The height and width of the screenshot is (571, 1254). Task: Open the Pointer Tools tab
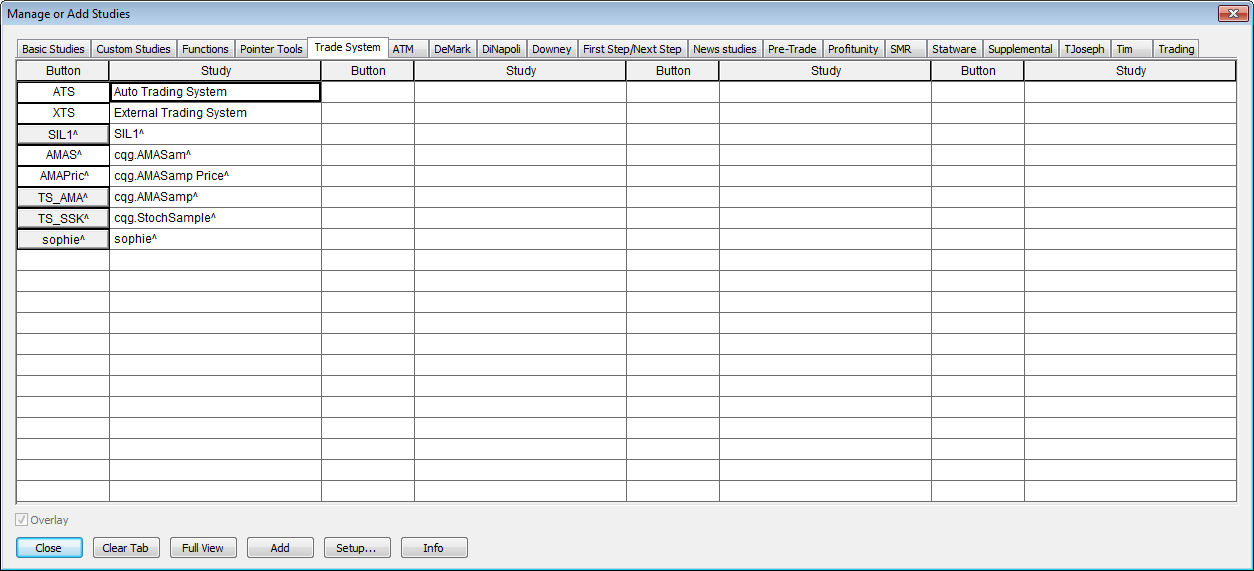[271, 49]
